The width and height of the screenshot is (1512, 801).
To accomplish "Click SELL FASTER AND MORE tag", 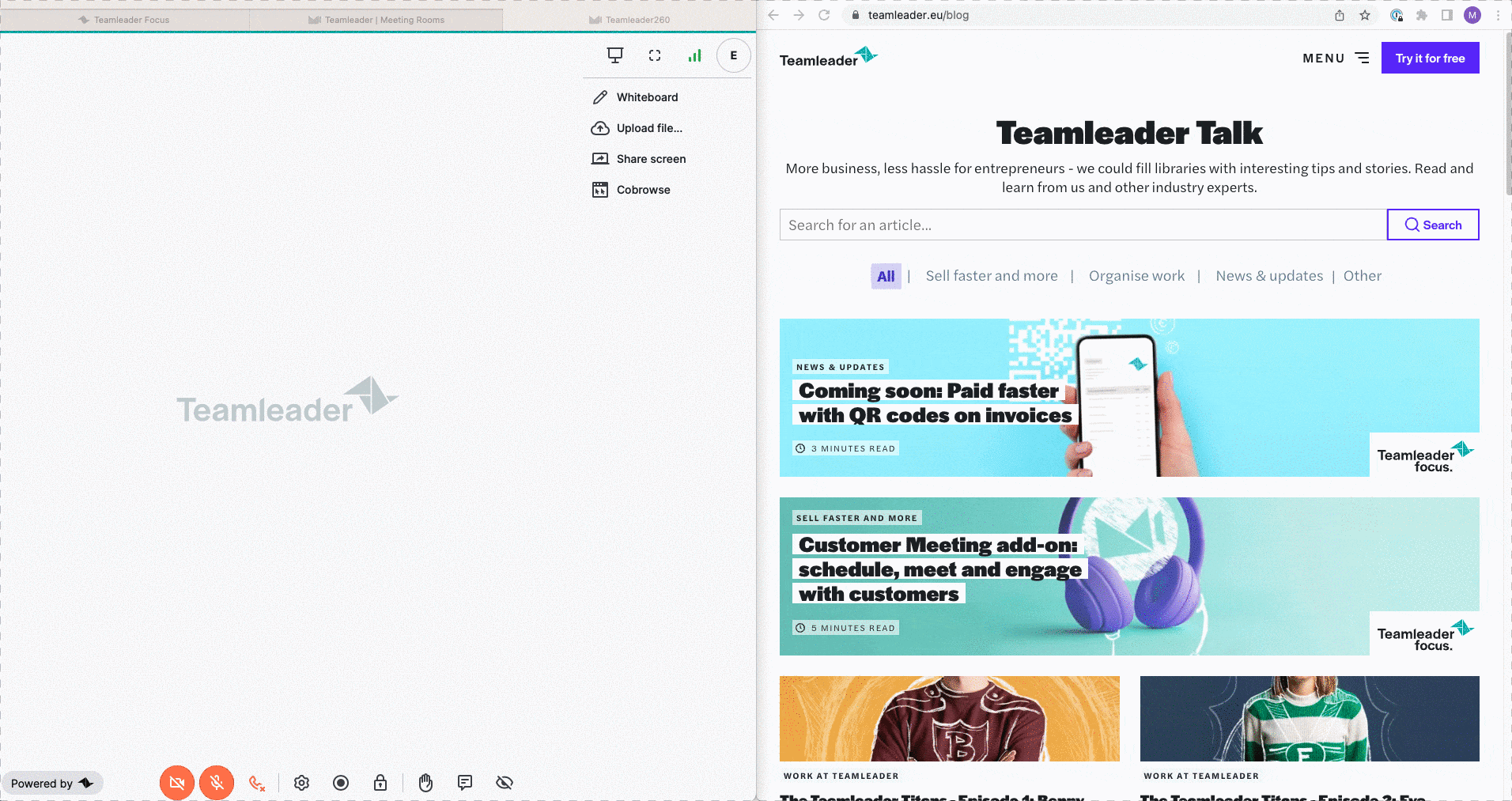I will click(x=856, y=518).
